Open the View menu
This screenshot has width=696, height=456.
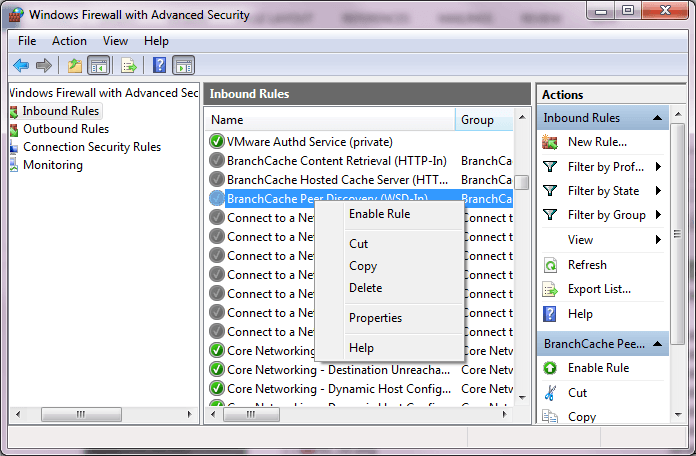point(115,41)
